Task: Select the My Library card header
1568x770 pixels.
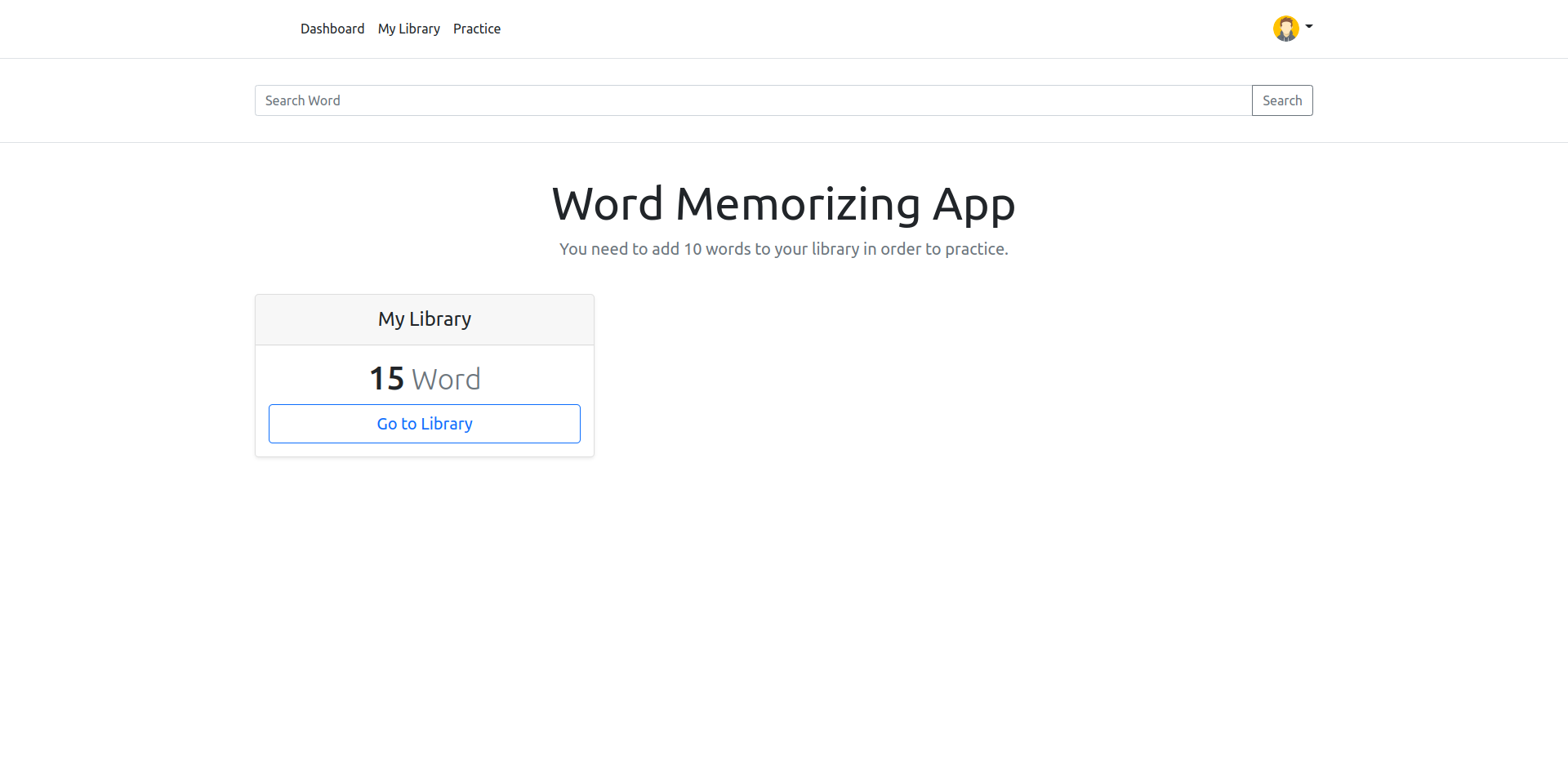Action: coord(425,319)
